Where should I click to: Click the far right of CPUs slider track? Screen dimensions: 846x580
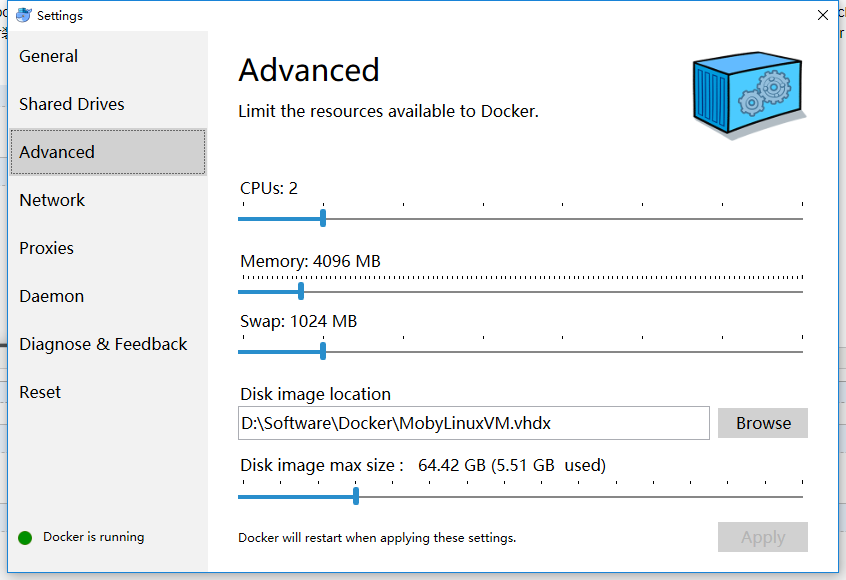801,219
